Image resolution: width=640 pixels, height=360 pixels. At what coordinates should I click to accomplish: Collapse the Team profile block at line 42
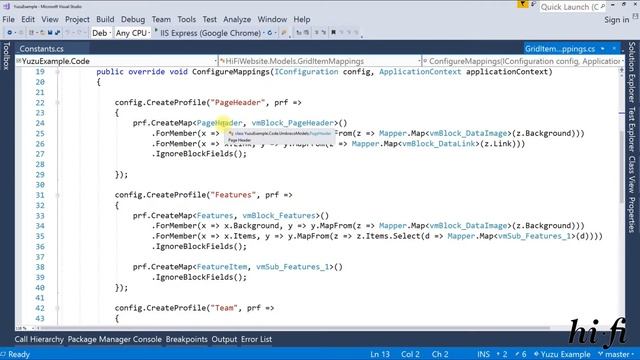pos(58,308)
